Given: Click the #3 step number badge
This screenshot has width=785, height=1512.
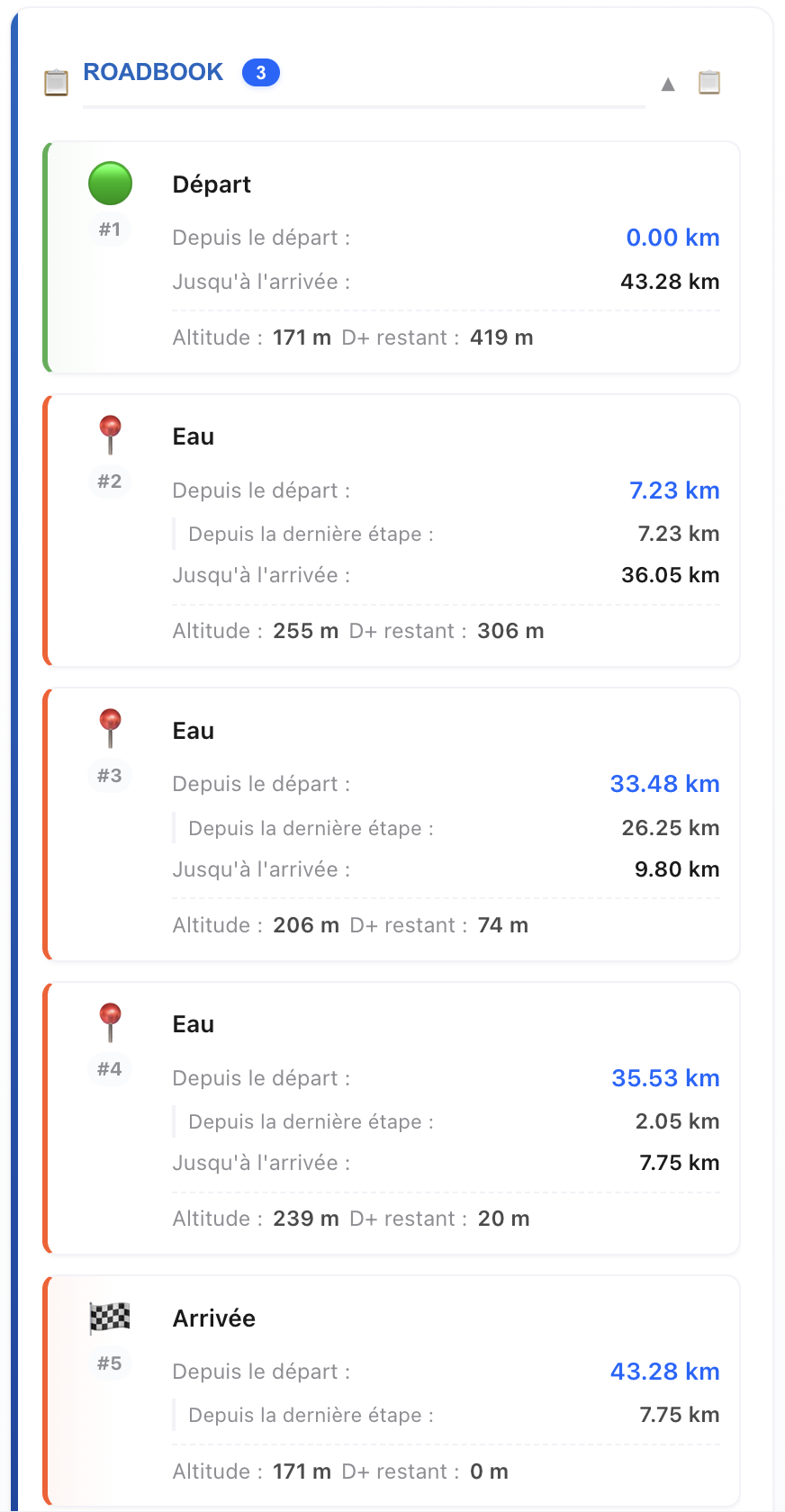Looking at the screenshot, I should pyautogui.click(x=110, y=776).
